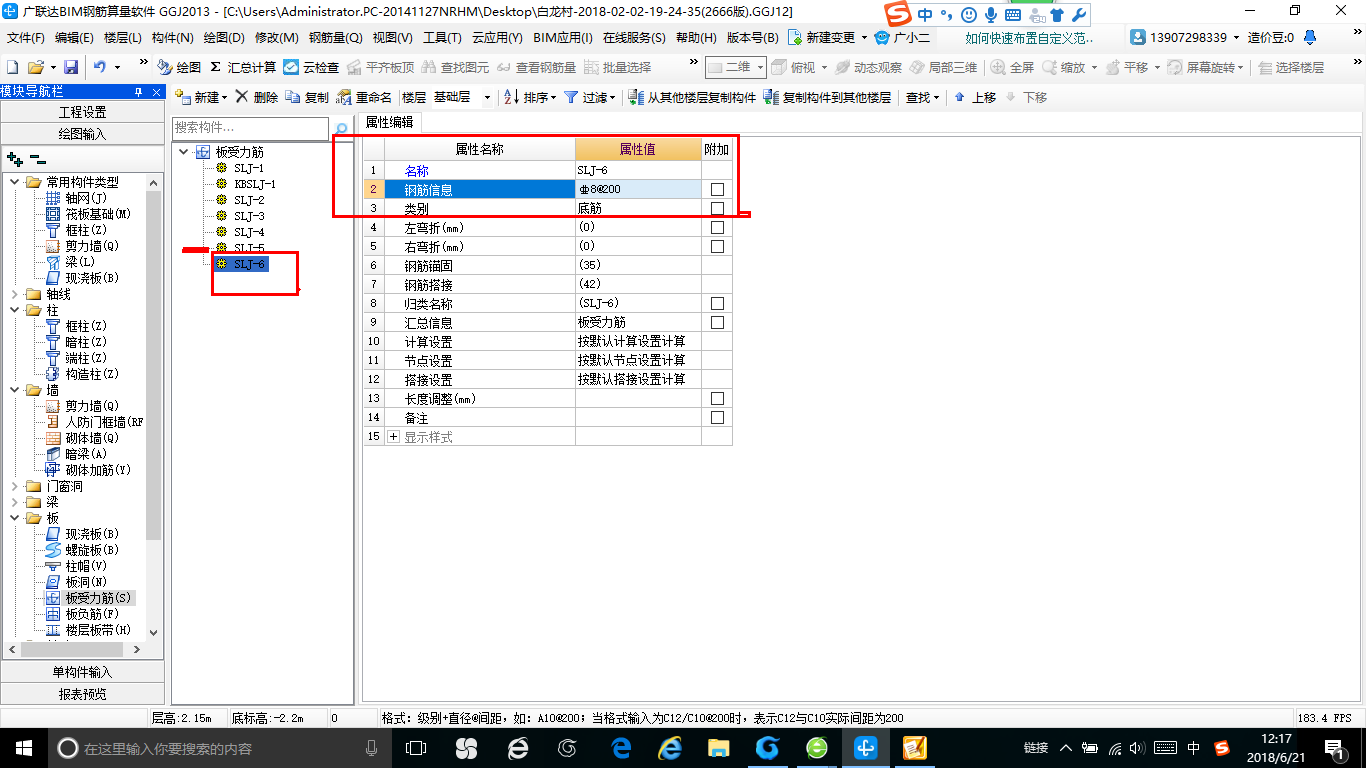Click the 新建变更 button
The width and height of the screenshot is (1366, 768).
[x=828, y=38]
